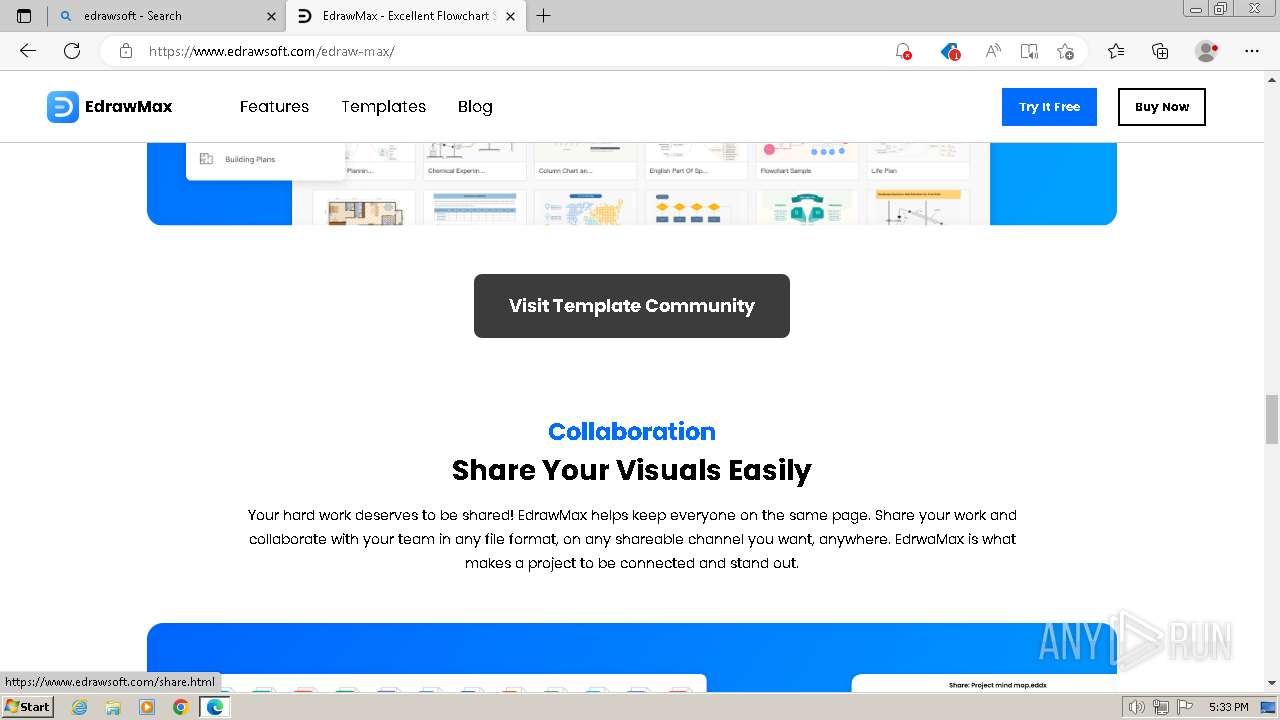1280x720 pixels.
Task: Click the browser Back arrow
Action: point(28,51)
